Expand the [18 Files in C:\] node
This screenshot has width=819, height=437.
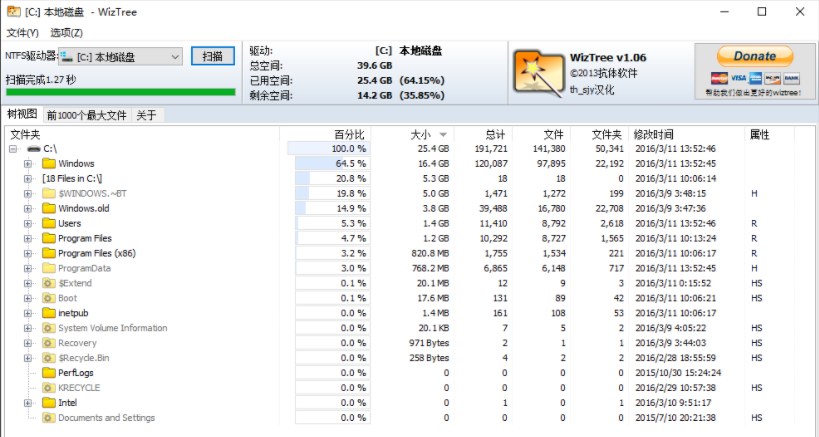coord(28,179)
